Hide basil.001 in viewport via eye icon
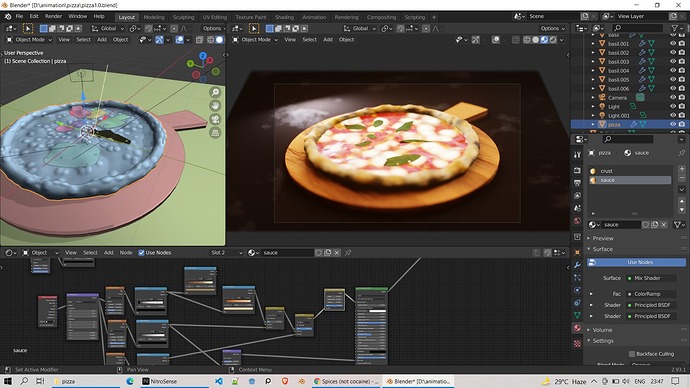This screenshot has height=388, width=690. tap(673, 44)
